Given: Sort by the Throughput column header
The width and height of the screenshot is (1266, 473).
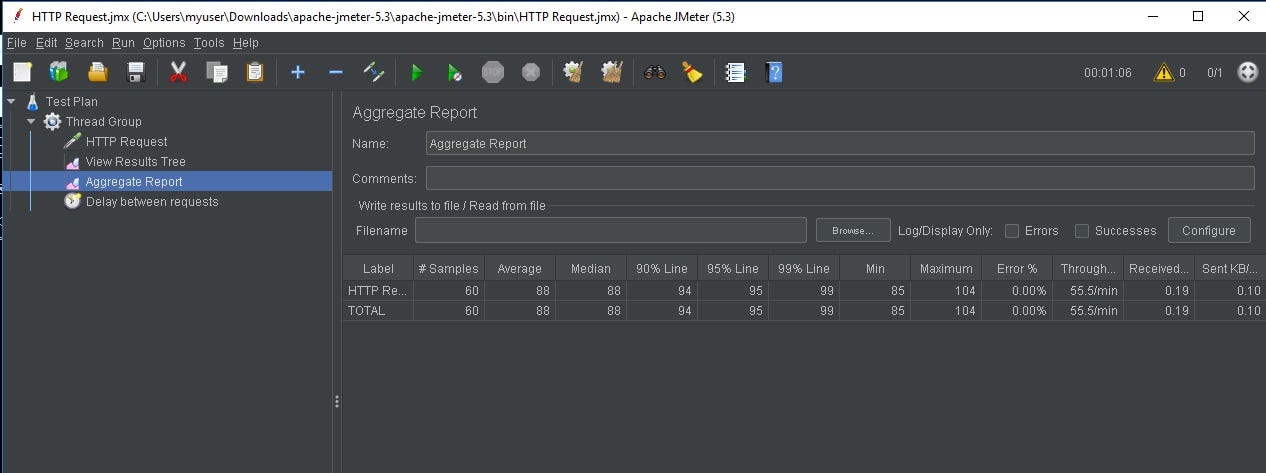Looking at the screenshot, I should pos(1088,268).
